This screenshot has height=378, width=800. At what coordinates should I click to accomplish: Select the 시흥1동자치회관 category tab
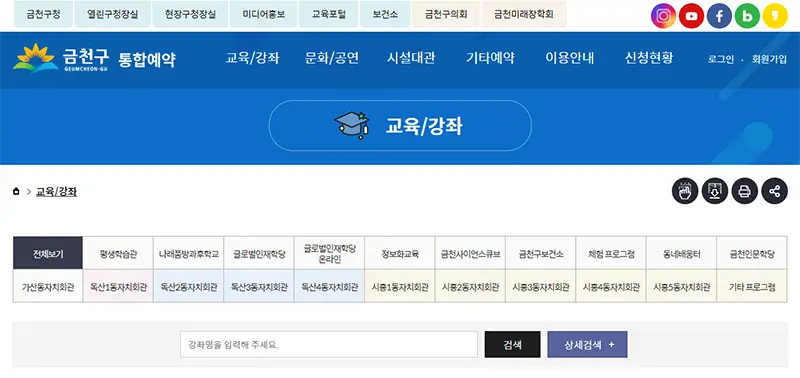point(400,286)
